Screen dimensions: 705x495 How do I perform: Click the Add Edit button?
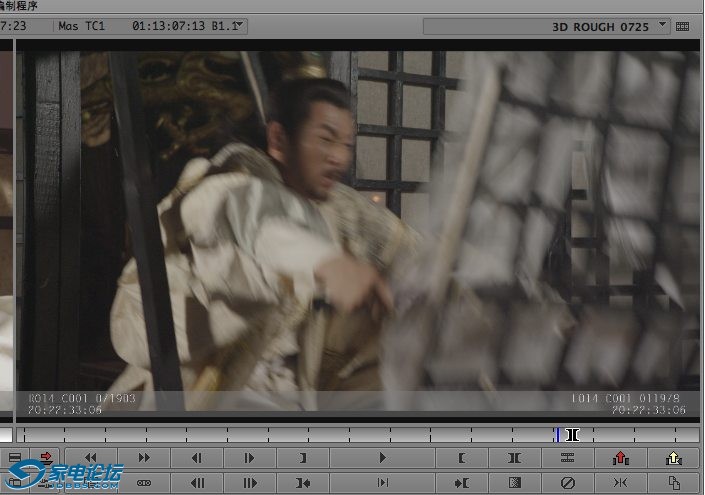tap(567, 458)
